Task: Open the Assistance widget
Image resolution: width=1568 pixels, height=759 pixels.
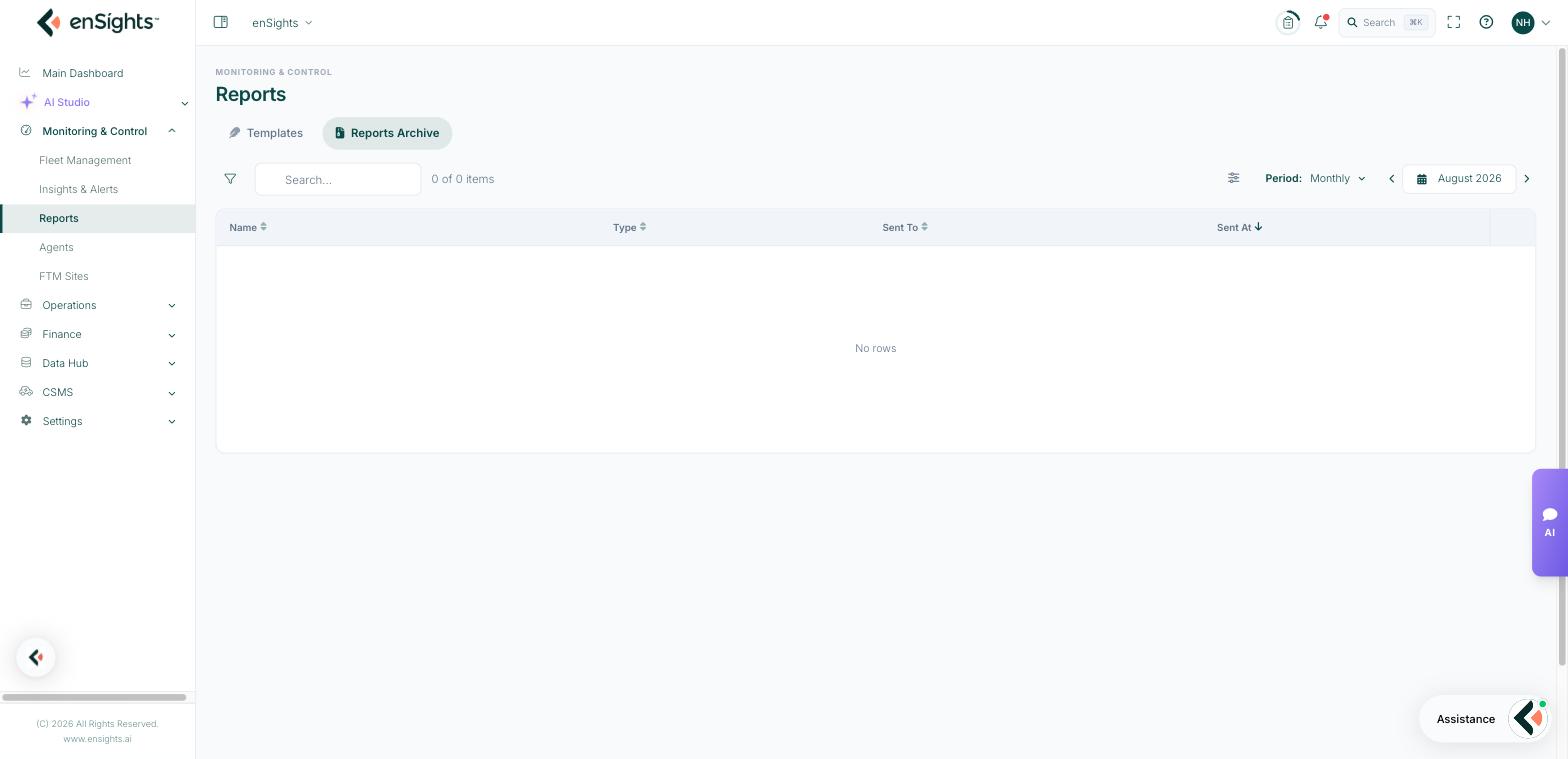Action: tap(1484, 719)
